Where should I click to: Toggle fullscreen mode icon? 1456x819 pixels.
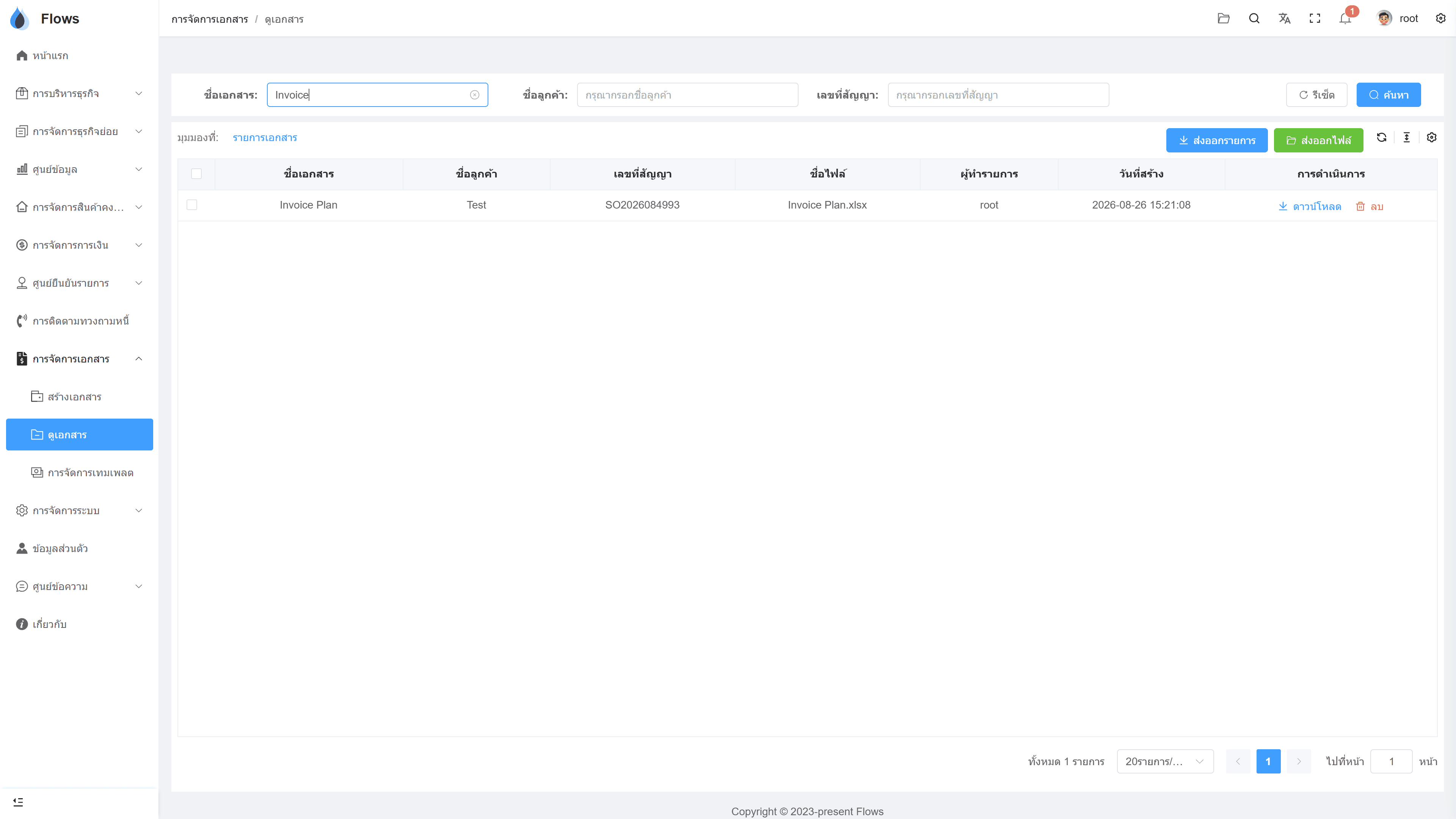point(1315,18)
